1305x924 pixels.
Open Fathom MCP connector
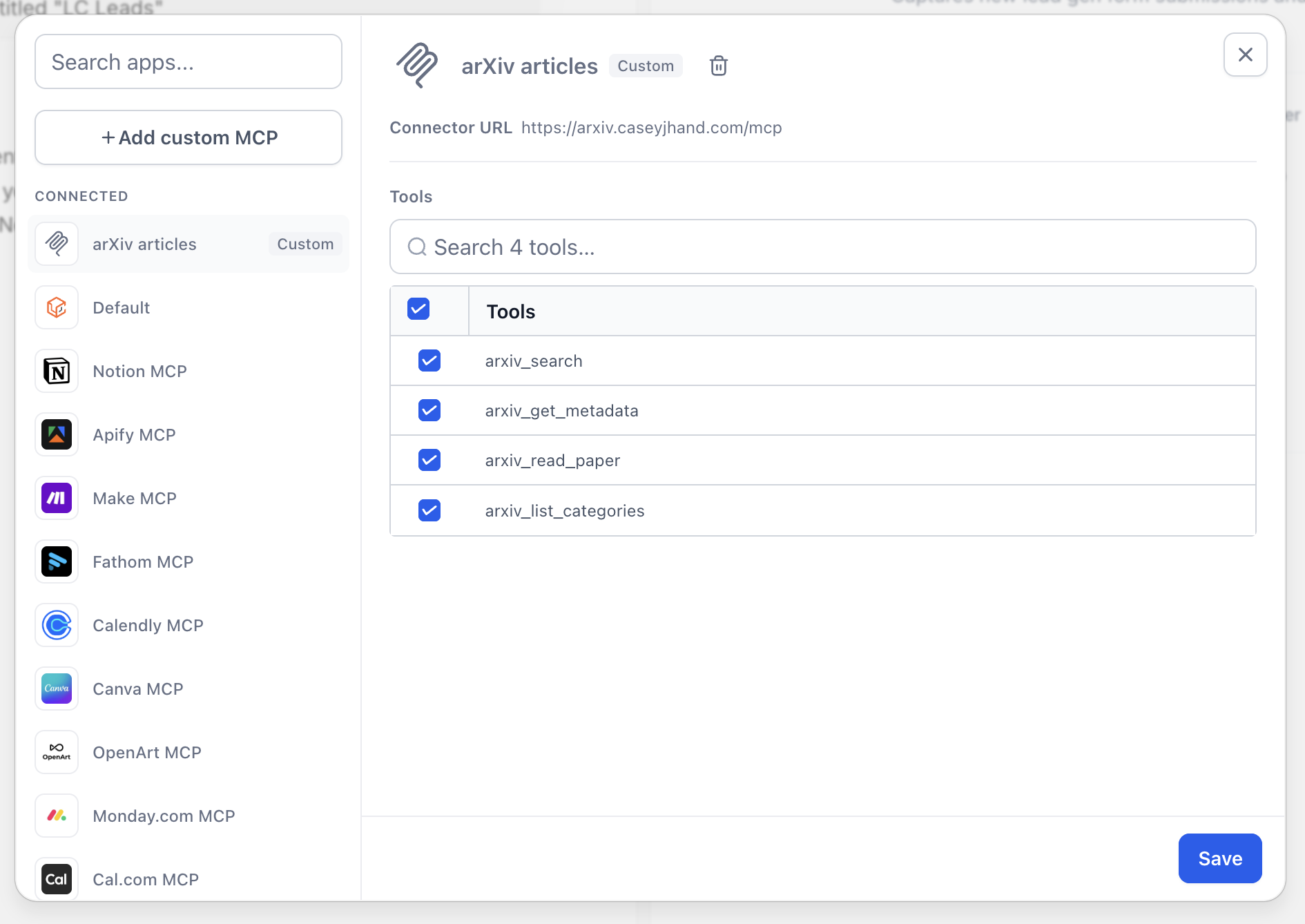(x=188, y=561)
